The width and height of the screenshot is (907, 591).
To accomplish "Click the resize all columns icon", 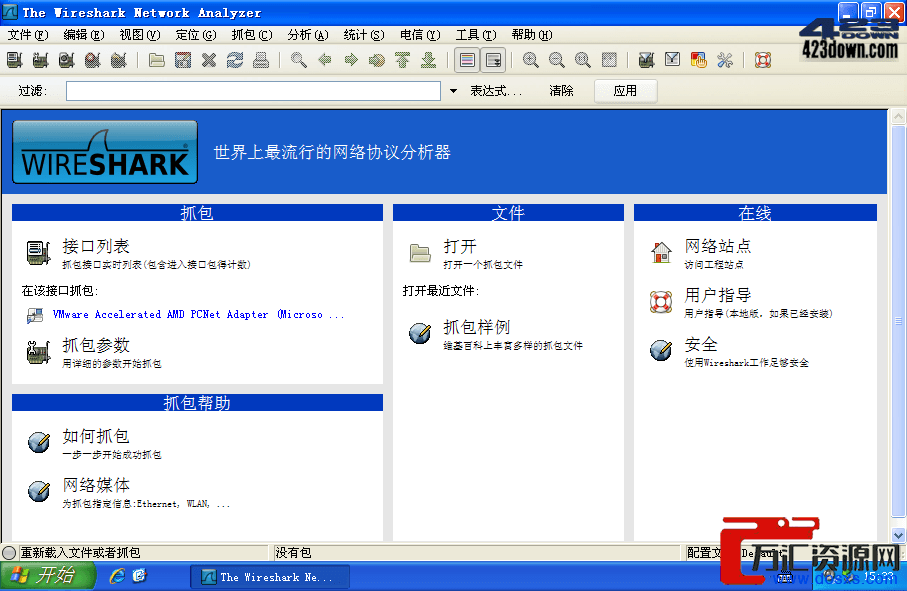I will 609,60.
